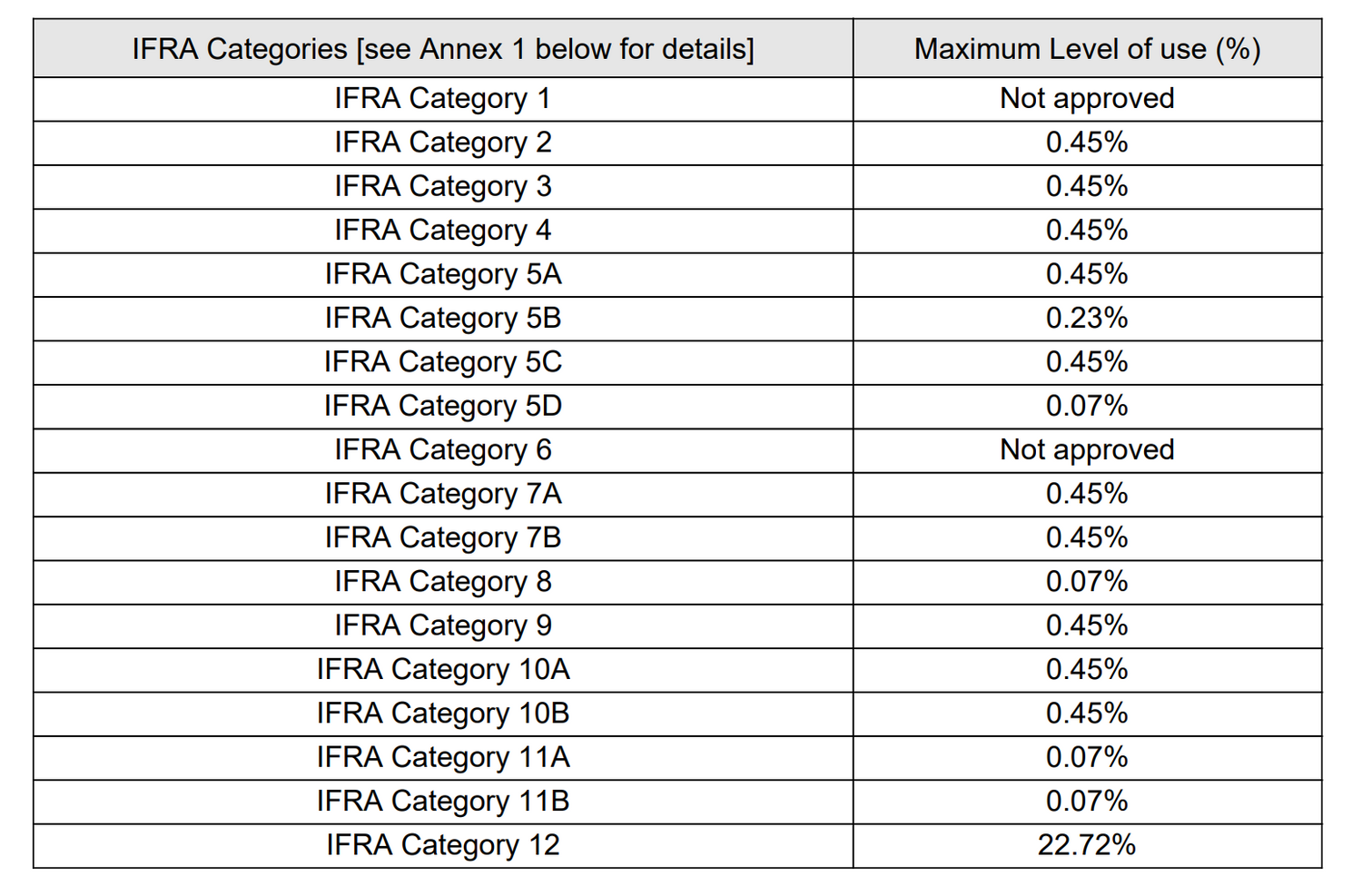Select the 'IFRA Category 2' cell

443,143
